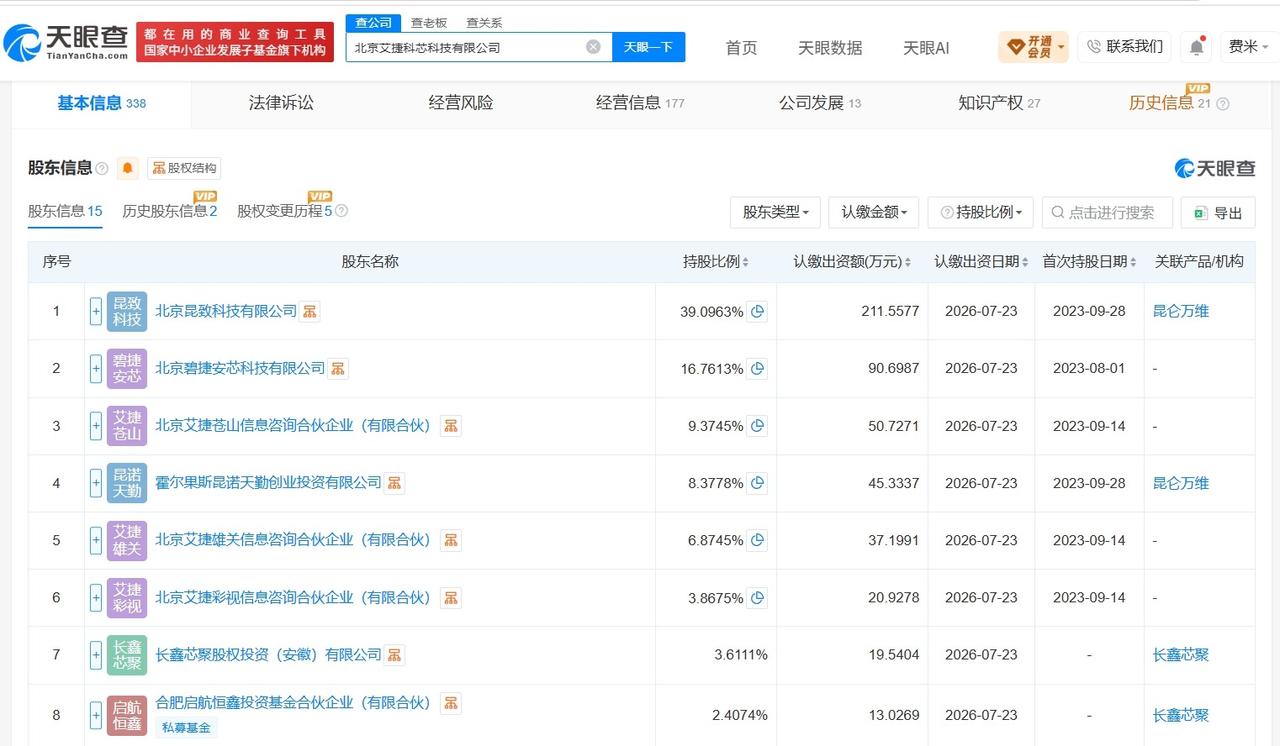Image resolution: width=1280 pixels, height=746 pixels.
Task: Switch to the 知识产权 tab
Action: point(999,103)
